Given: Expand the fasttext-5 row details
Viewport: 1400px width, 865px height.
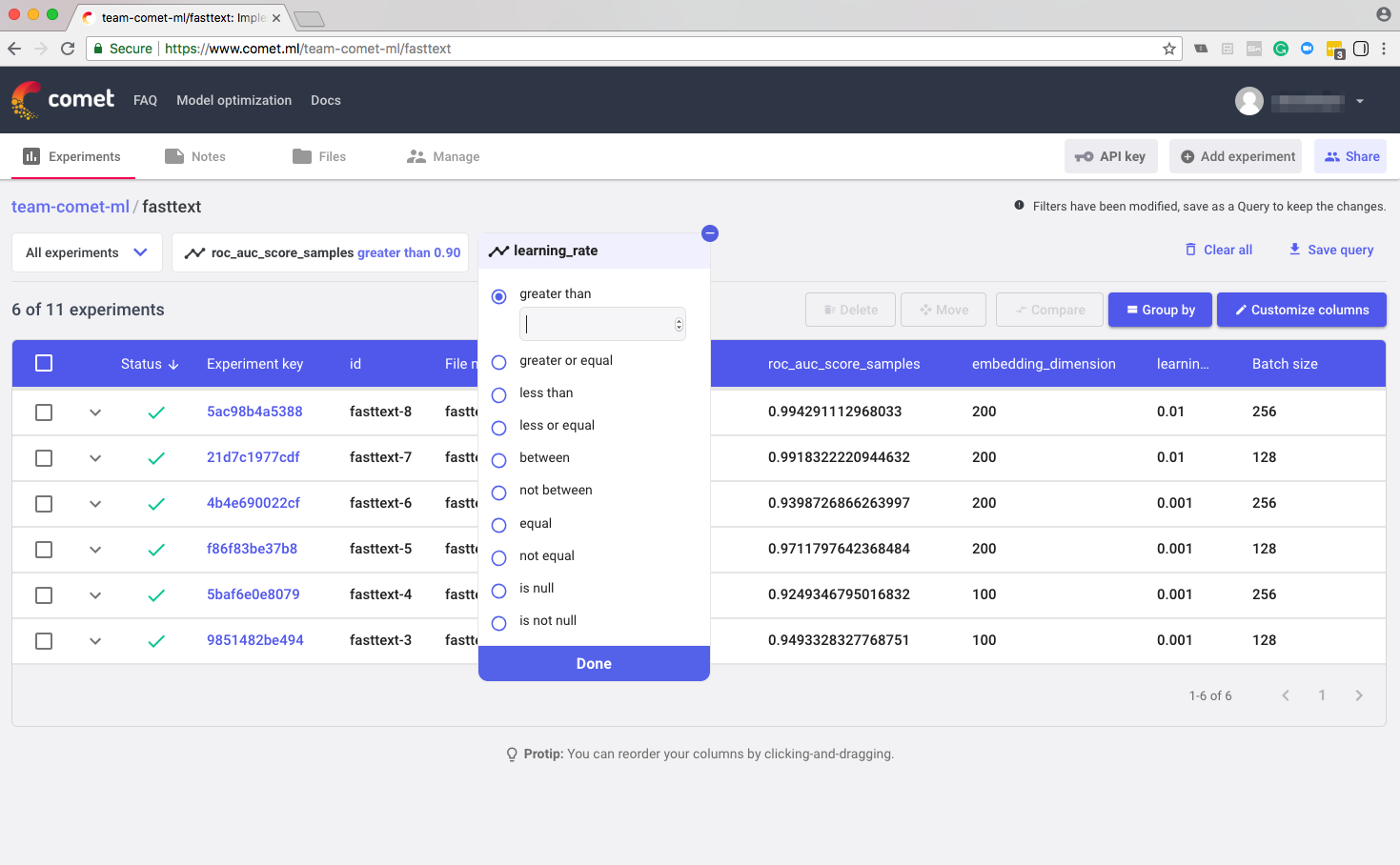Looking at the screenshot, I should tap(95, 550).
